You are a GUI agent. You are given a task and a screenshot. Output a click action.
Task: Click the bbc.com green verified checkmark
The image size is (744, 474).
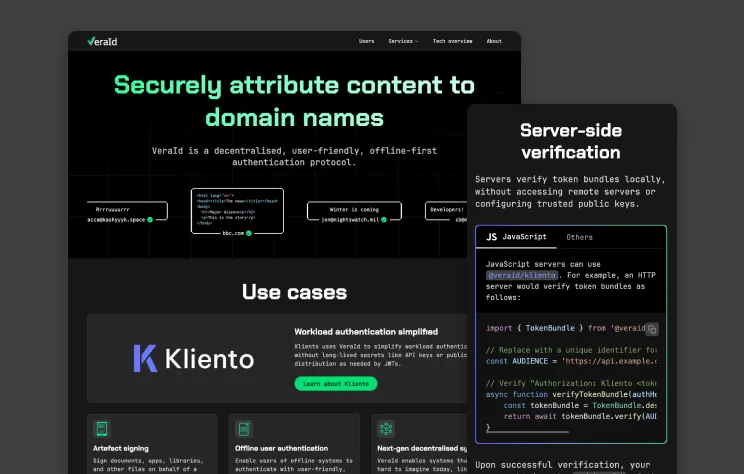(x=249, y=233)
